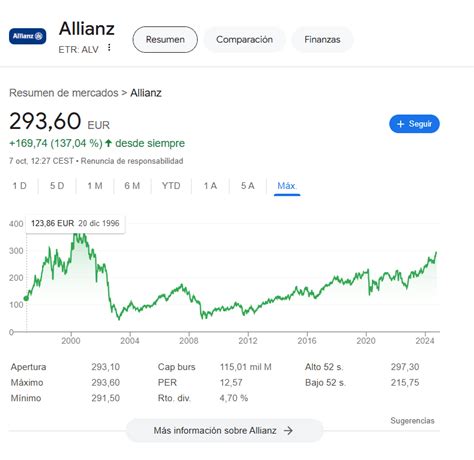This screenshot has width=474, height=460.
Task: Click the arrow icon after Más información sobre Allianz
Action: 288,431
